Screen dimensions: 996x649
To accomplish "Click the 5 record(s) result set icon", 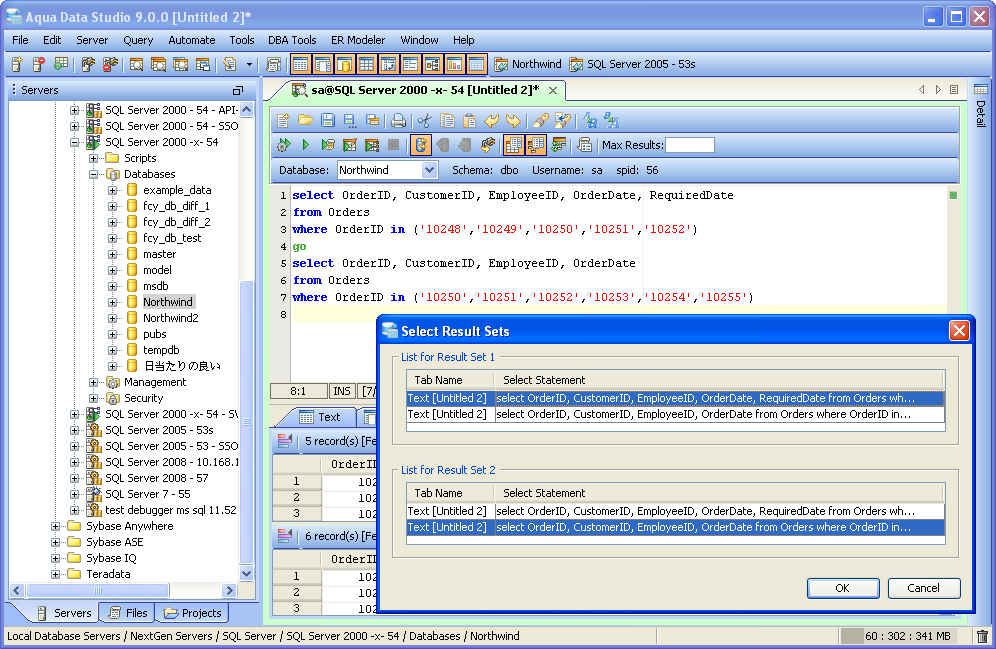I will click(x=285, y=441).
